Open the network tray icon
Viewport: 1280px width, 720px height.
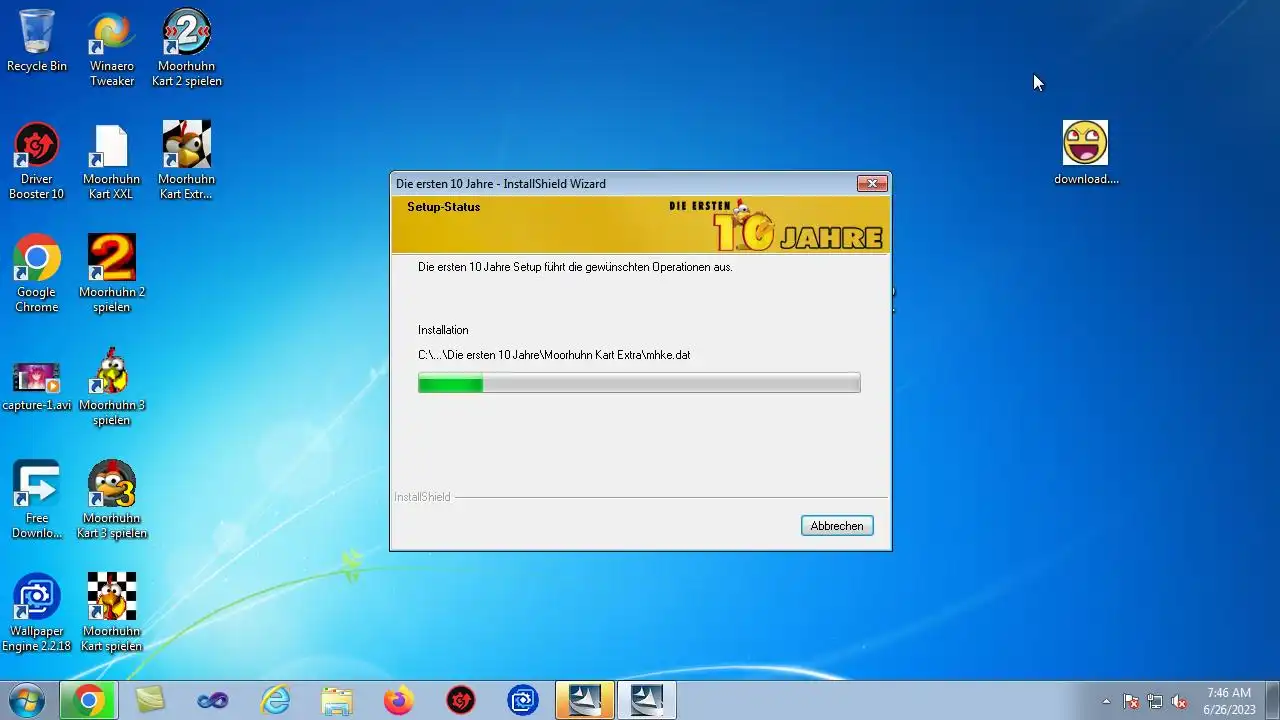tap(1155, 701)
